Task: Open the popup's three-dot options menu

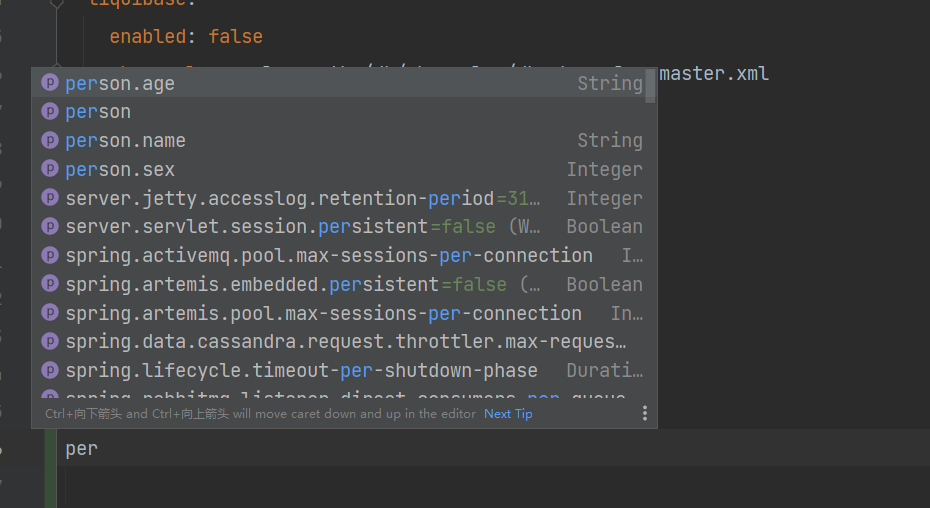Action: pyautogui.click(x=645, y=413)
